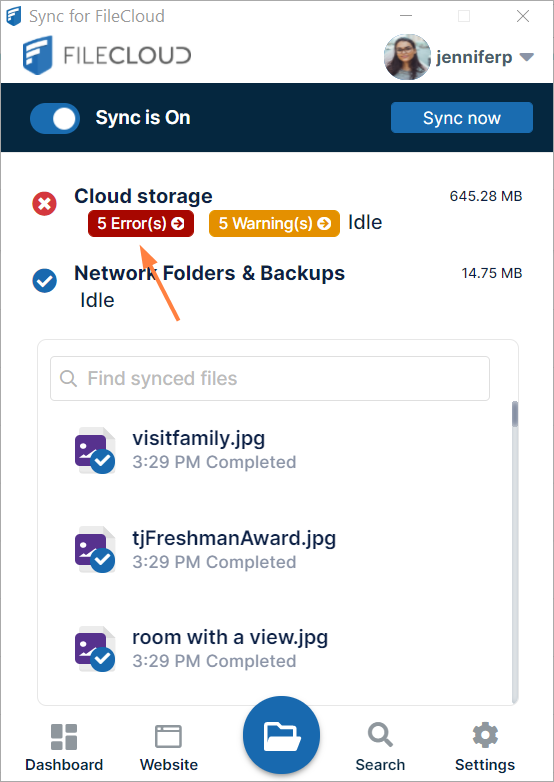Click the jenniferp profile picture

(407, 57)
